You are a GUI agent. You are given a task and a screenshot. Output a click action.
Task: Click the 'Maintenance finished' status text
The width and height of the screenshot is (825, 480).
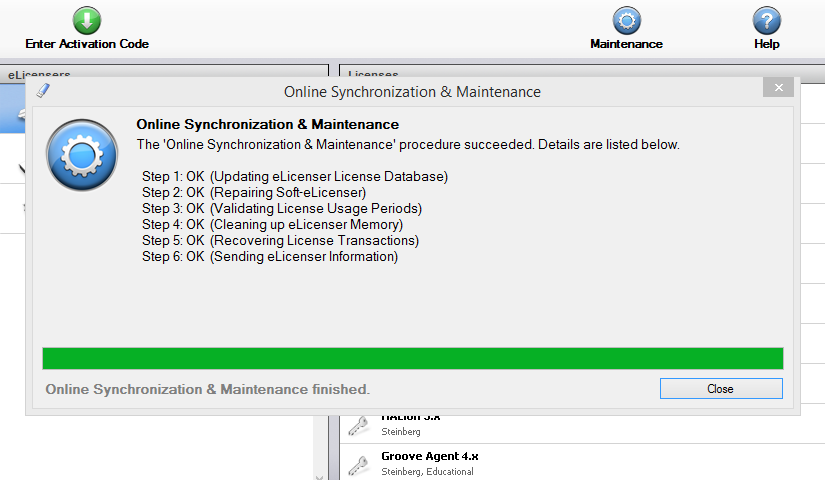coord(208,389)
